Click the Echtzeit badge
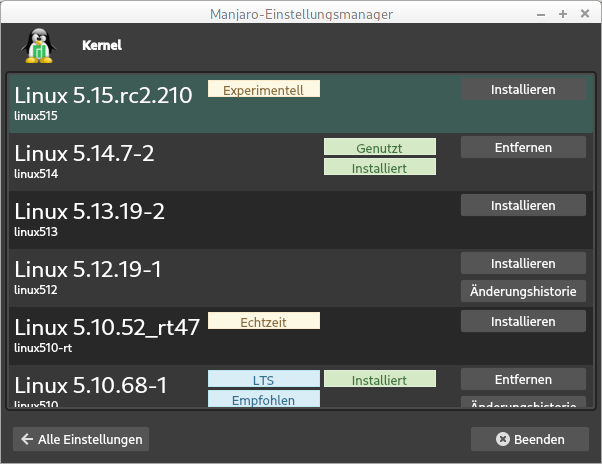 point(264,320)
